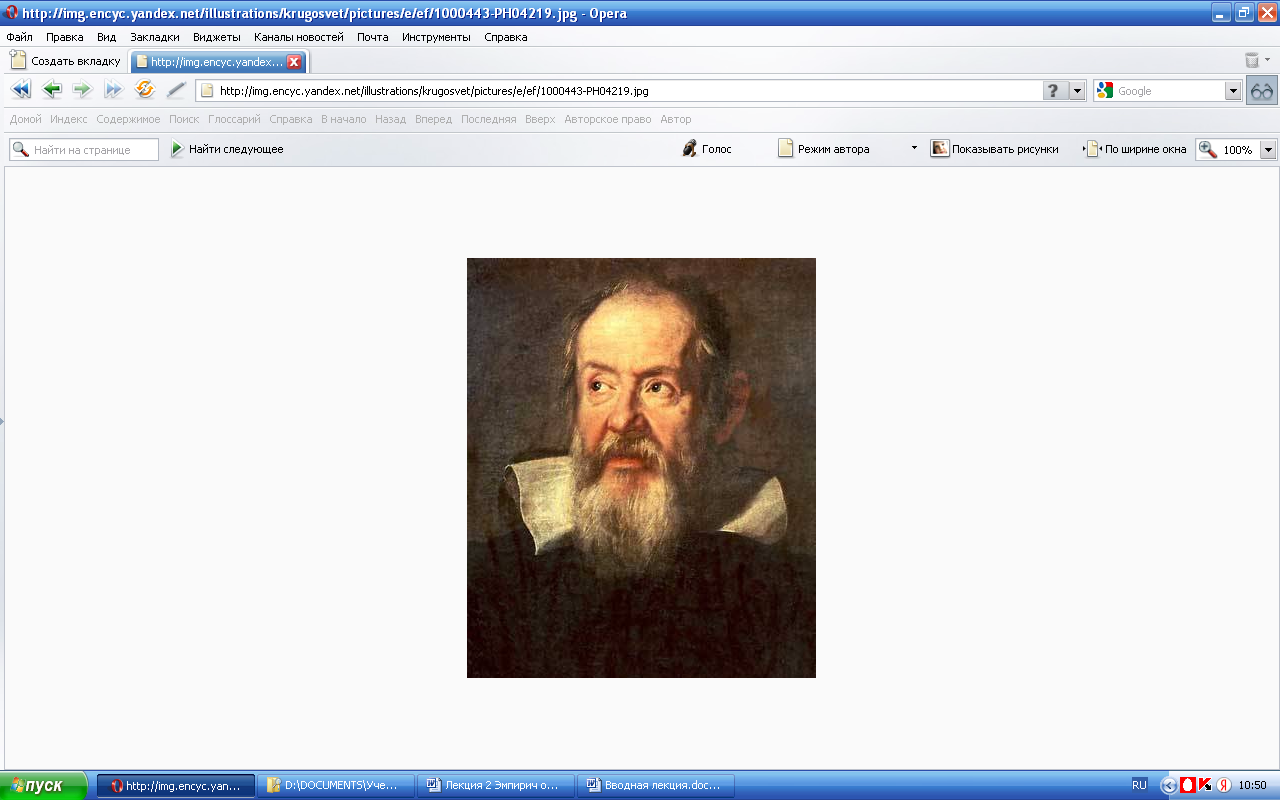Click the glasses panel icon
Screen dimensions: 1280x800
[x=1262, y=91]
